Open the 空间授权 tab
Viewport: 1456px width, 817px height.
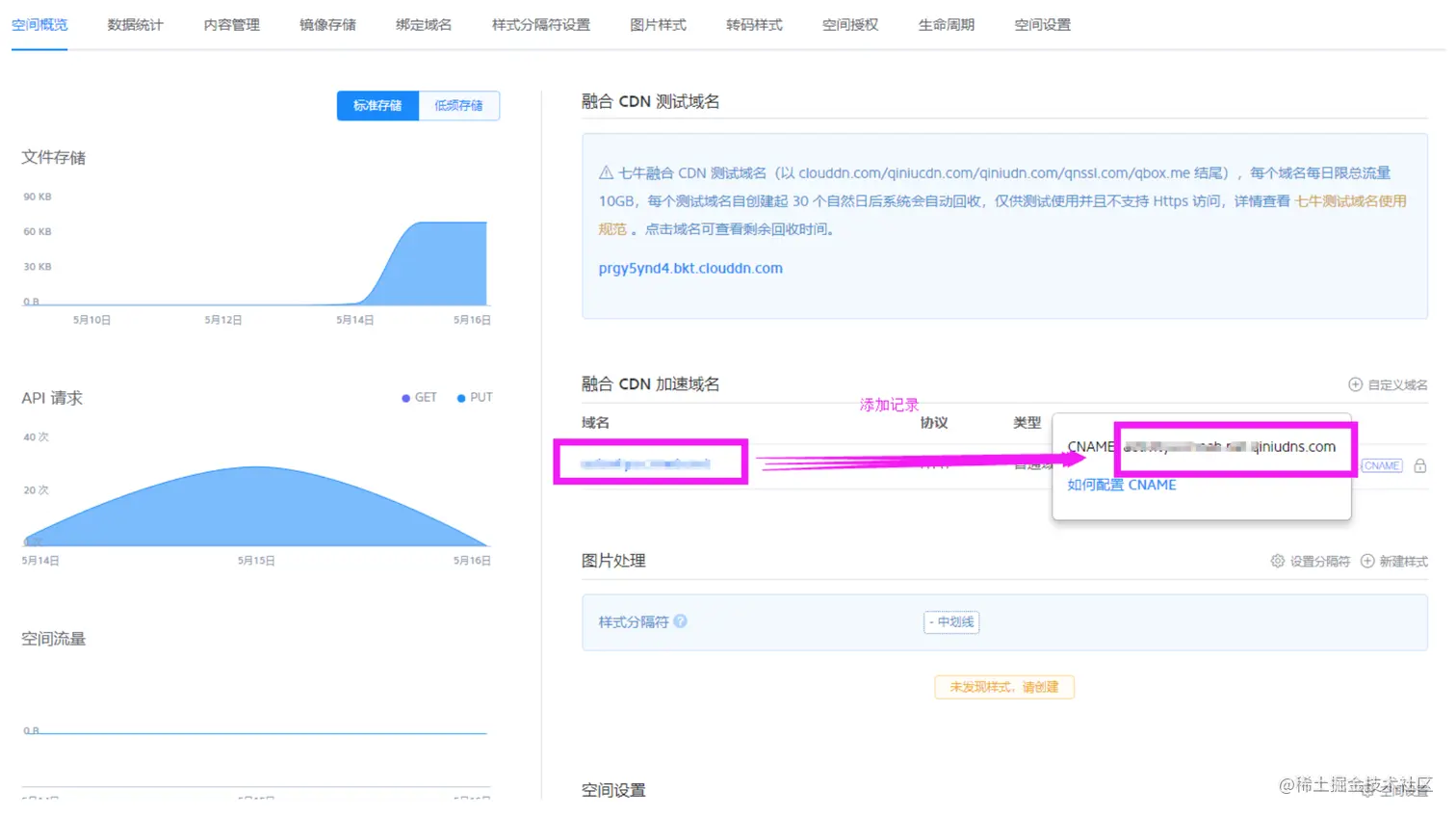click(x=850, y=25)
